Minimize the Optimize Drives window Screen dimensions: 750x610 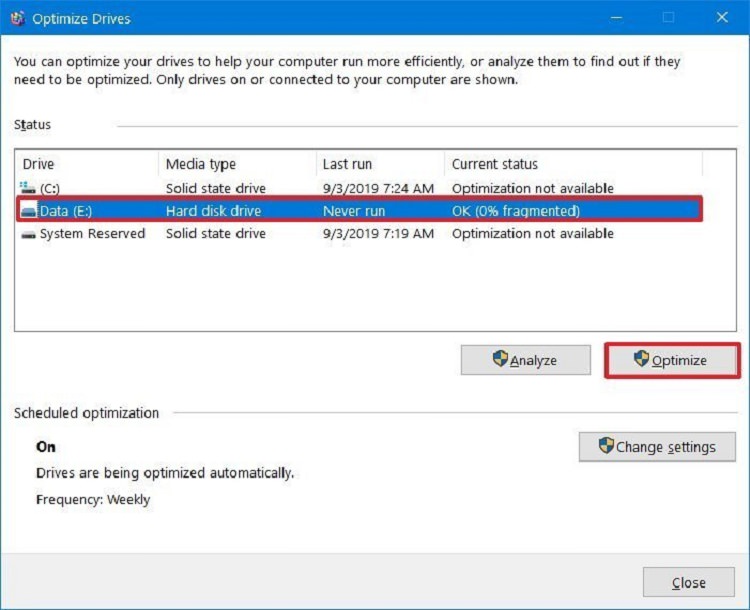[613, 18]
